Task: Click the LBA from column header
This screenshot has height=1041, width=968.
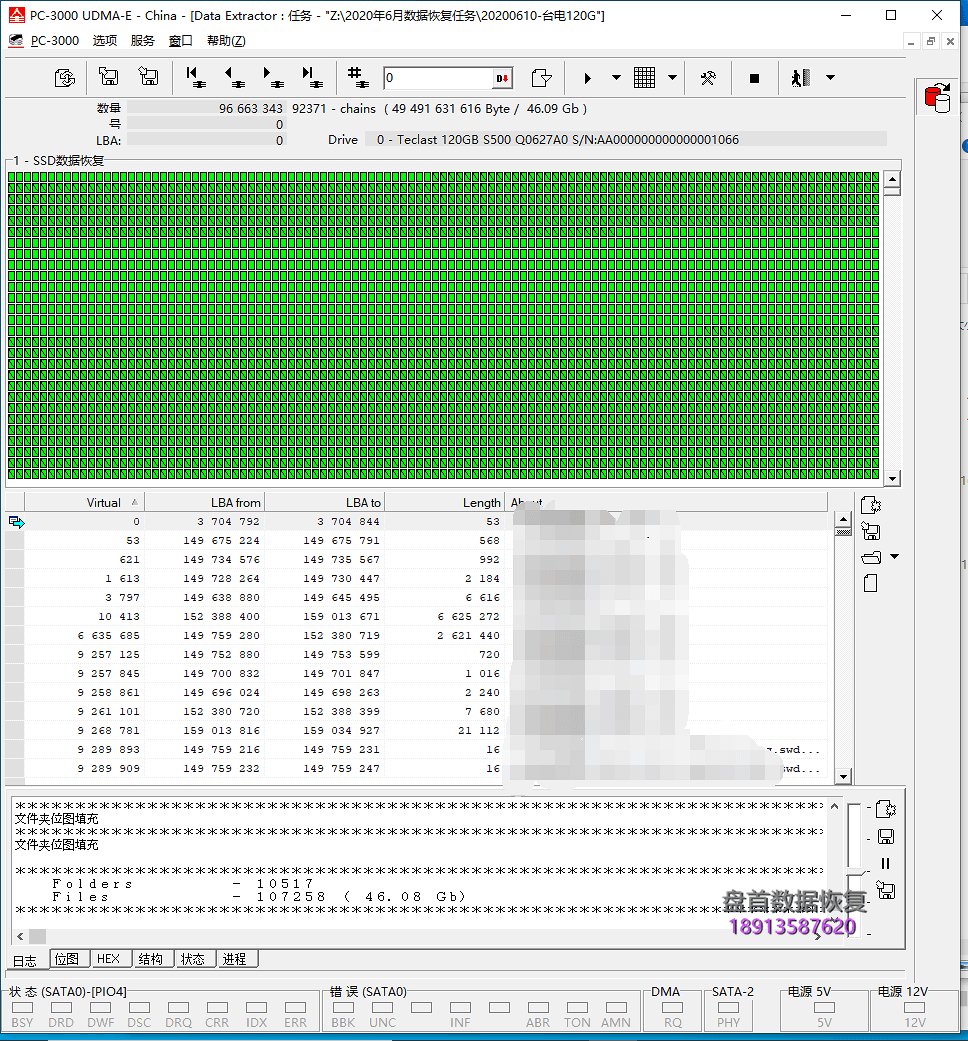Action: [x=204, y=503]
